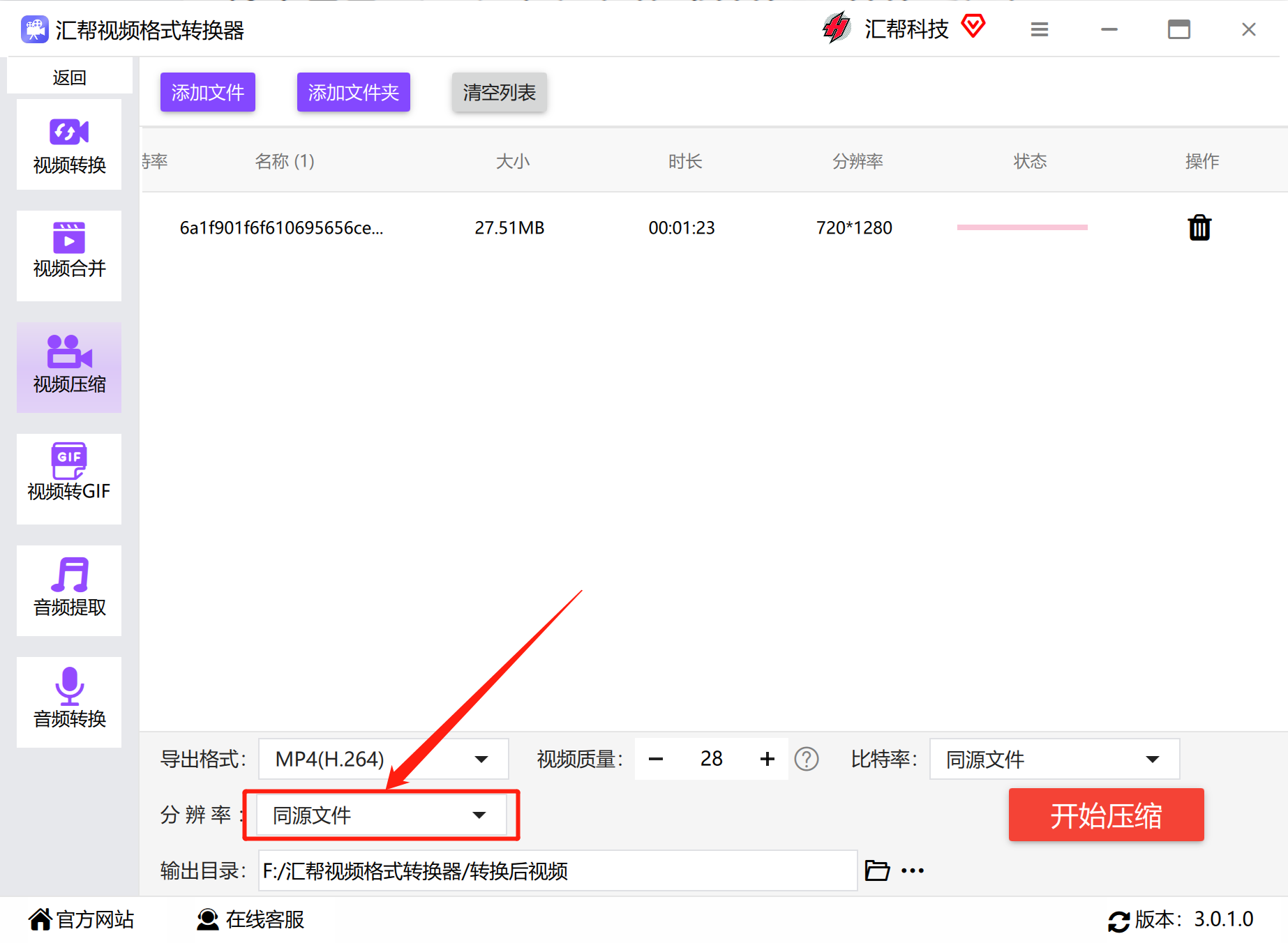
Task: Click 添加文件 add file button
Action: point(208,92)
